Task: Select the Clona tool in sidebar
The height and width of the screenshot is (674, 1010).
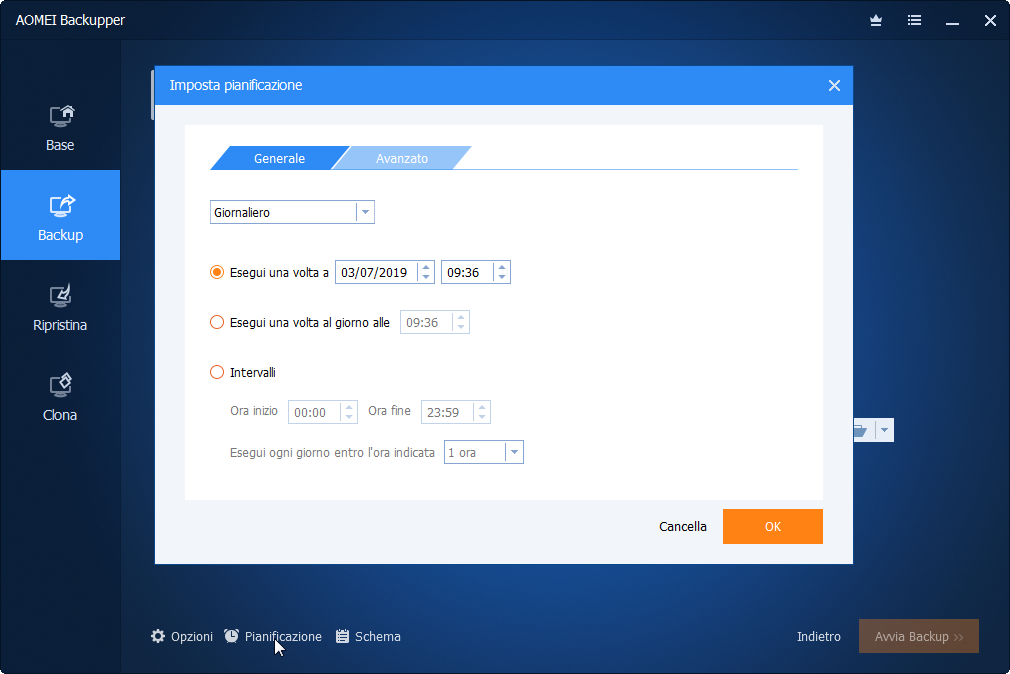Action: point(59,396)
